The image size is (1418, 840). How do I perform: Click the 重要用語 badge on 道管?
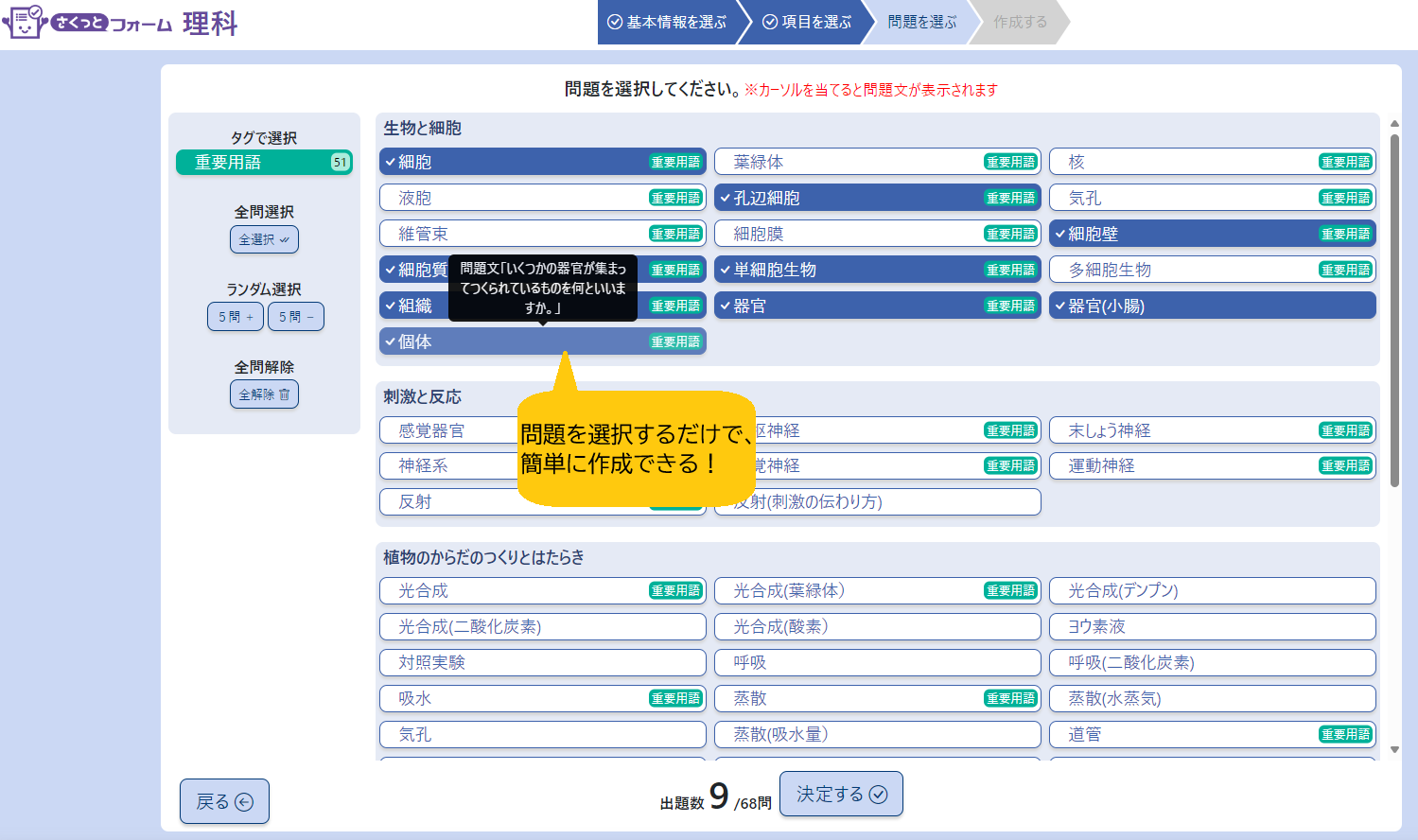point(1345,735)
